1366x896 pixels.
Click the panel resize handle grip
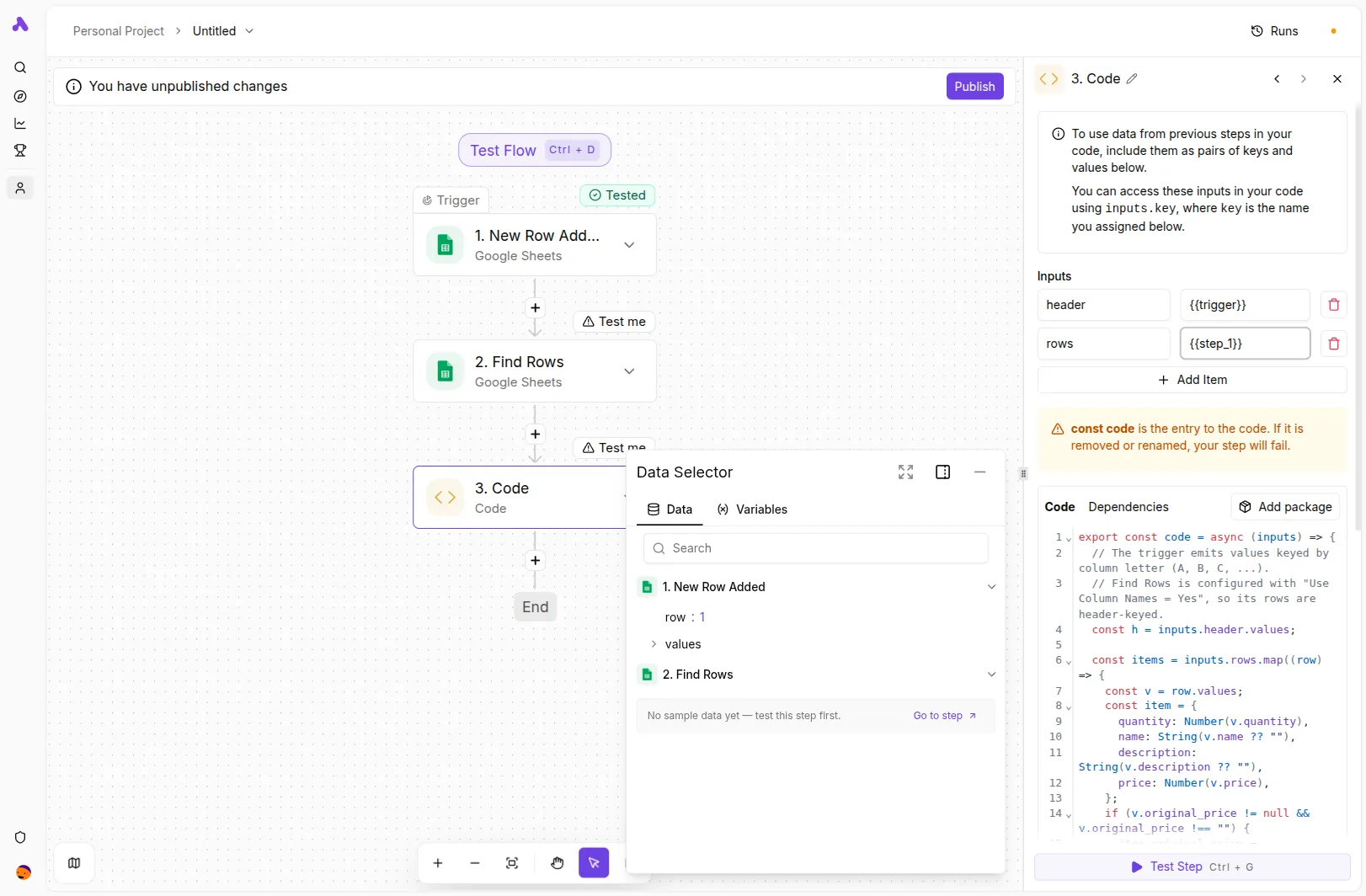click(1023, 473)
